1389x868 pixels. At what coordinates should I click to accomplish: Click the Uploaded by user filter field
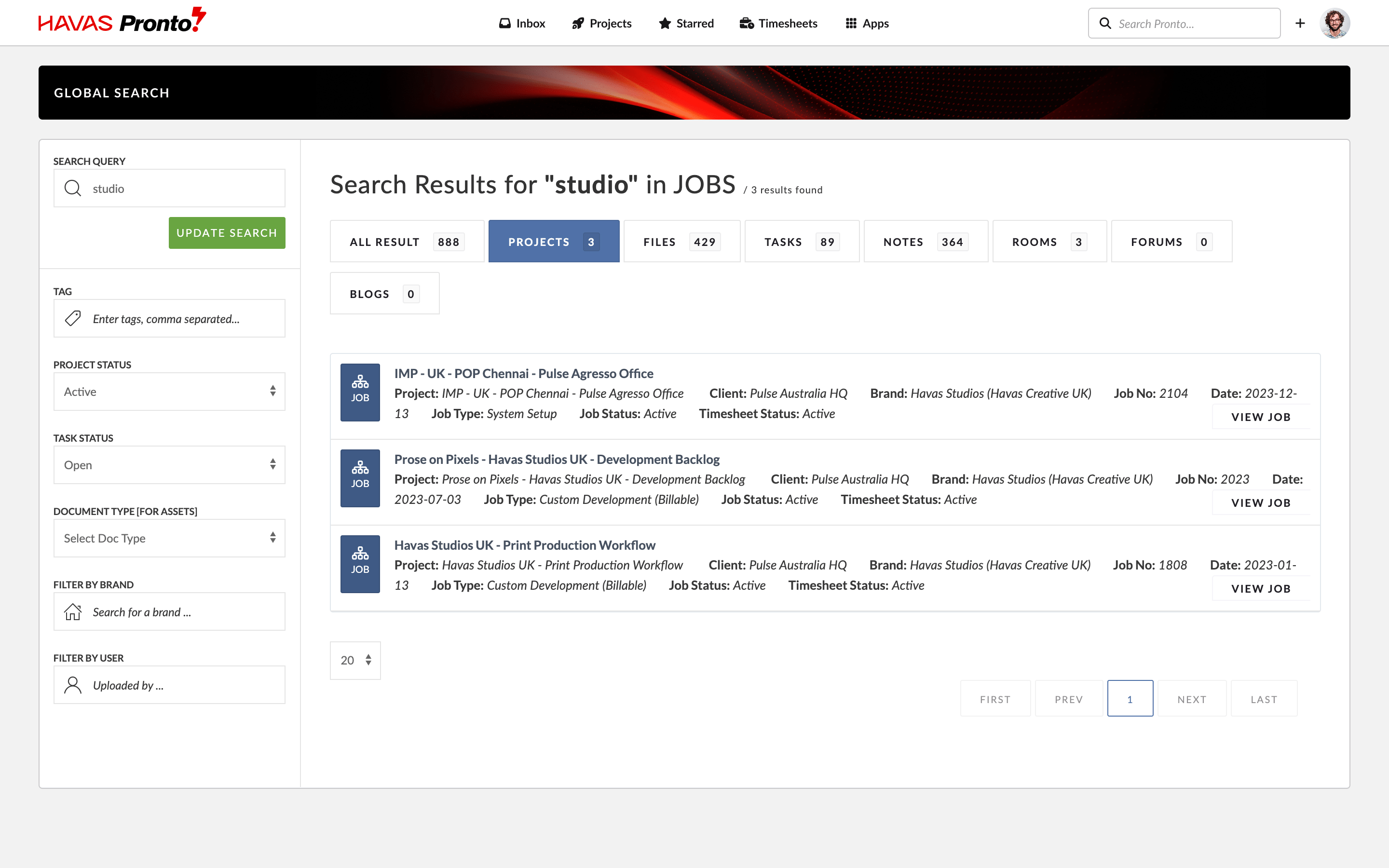click(x=169, y=685)
